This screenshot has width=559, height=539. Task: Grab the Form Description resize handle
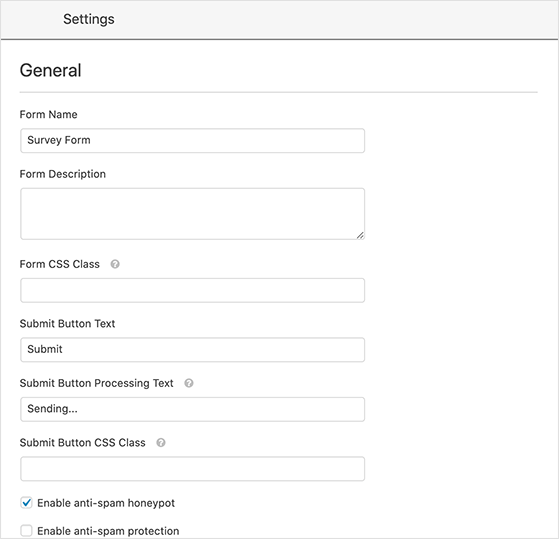click(360, 235)
